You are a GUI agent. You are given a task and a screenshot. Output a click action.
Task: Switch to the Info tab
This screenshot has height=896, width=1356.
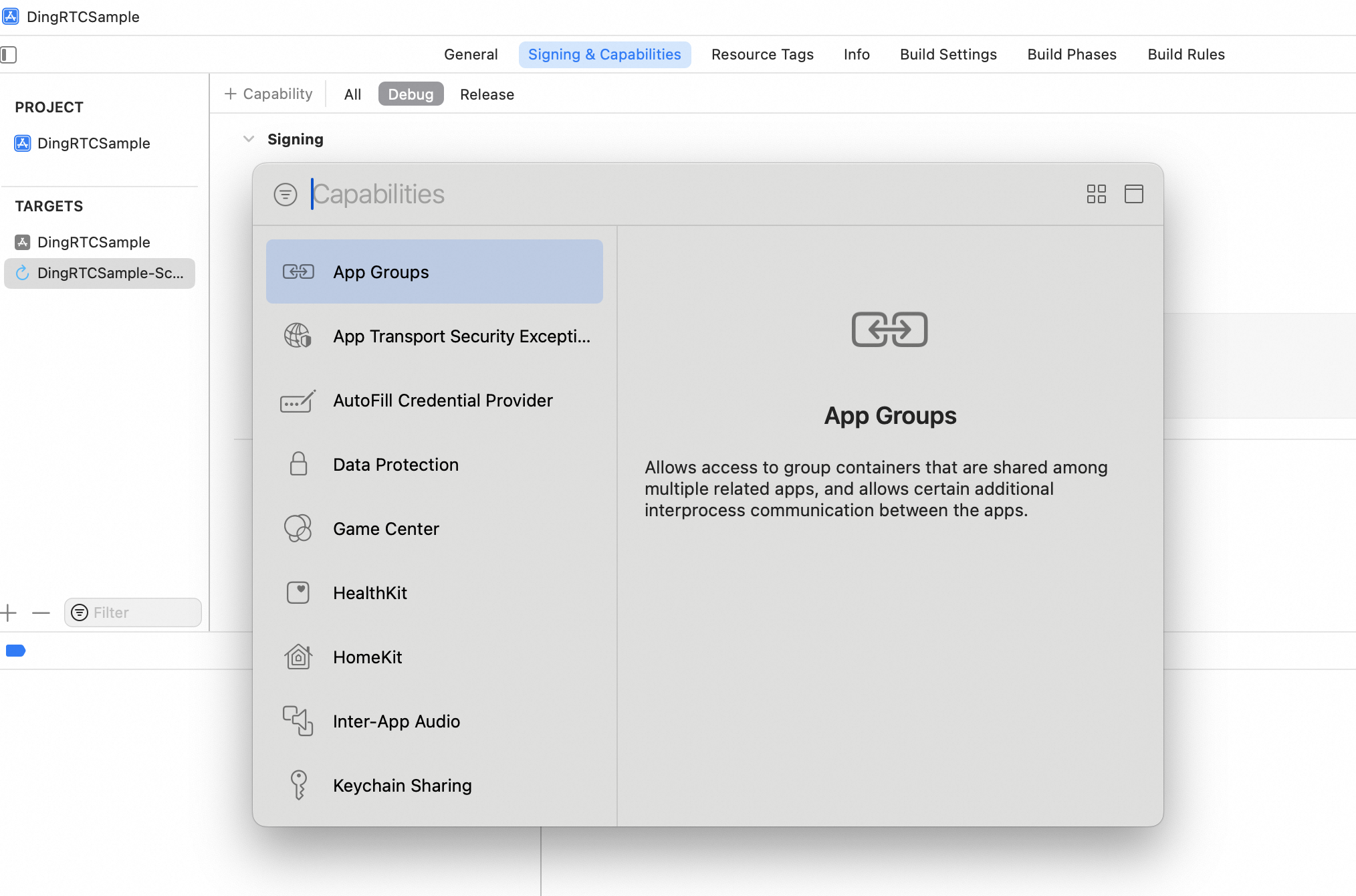pos(857,54)
